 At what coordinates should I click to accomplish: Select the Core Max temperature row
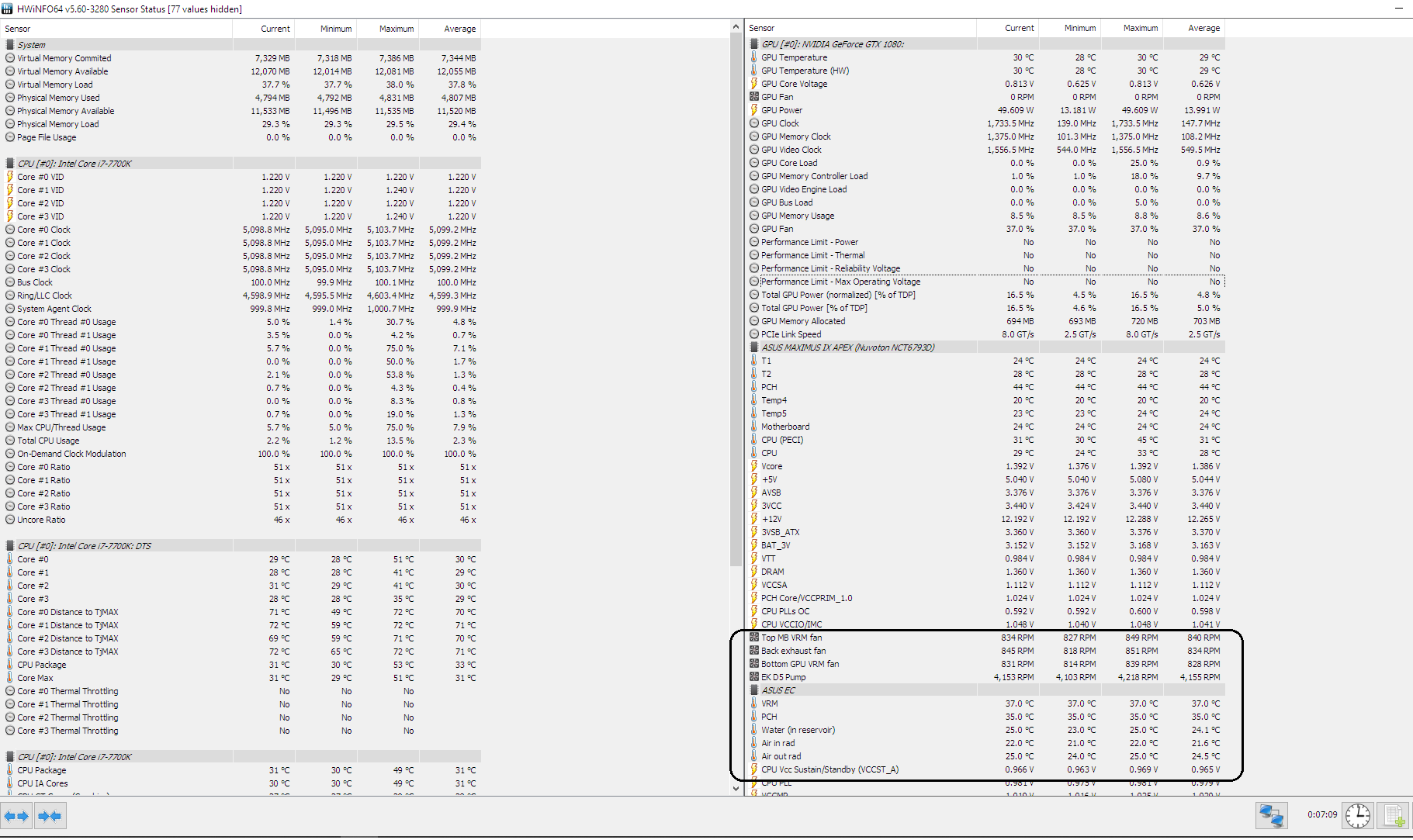pyautogui.click(x=241, y=678)
